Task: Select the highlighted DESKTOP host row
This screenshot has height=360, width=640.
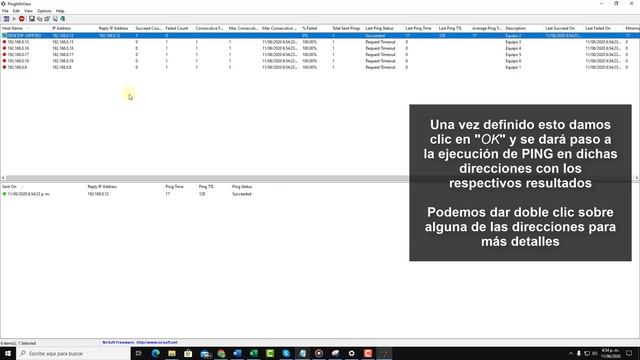Action: pos(320,36)
